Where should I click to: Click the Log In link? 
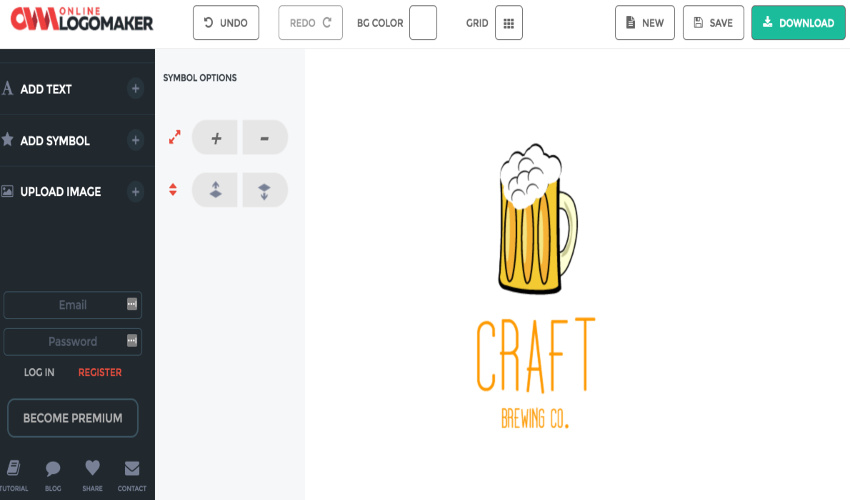39,373
